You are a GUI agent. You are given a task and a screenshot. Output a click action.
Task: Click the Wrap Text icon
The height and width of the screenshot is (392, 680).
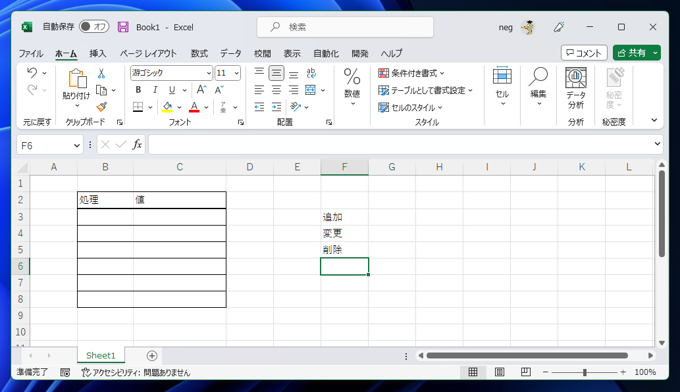(x=311, y=73)
